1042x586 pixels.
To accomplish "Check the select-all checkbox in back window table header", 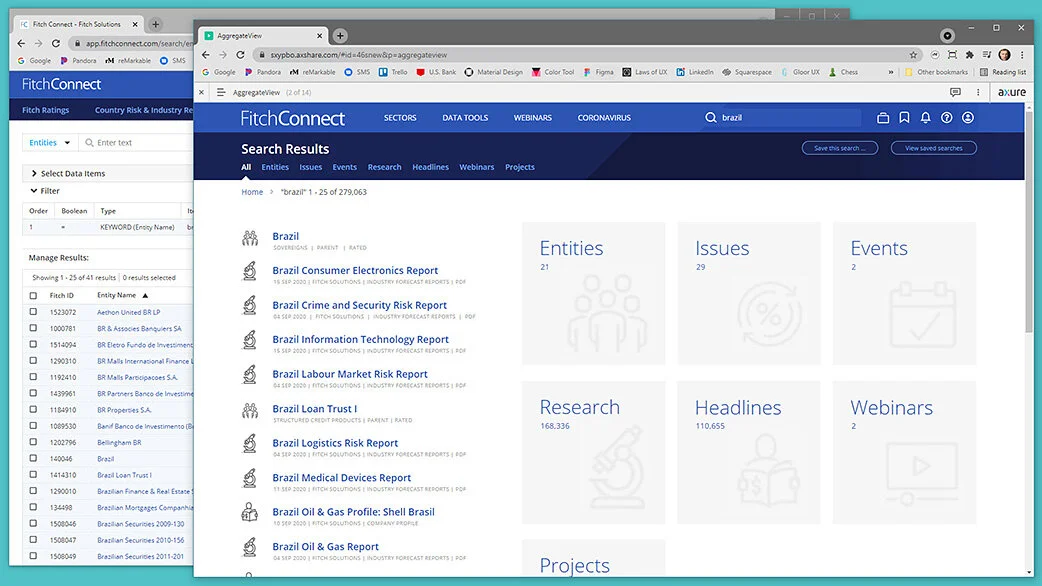I will 33,296.
